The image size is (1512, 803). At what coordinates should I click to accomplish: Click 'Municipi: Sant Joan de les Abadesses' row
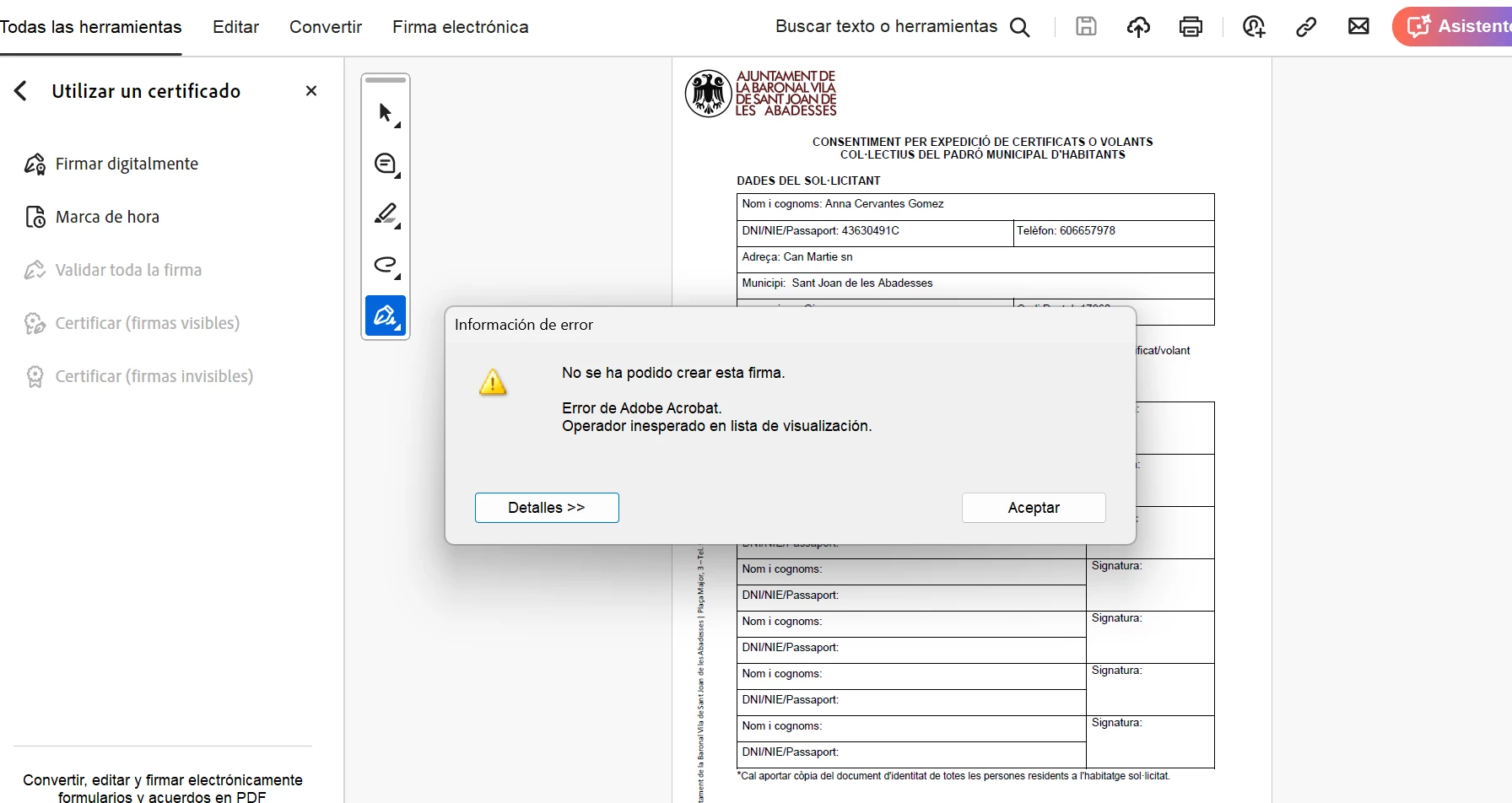[x=975, y=286]
